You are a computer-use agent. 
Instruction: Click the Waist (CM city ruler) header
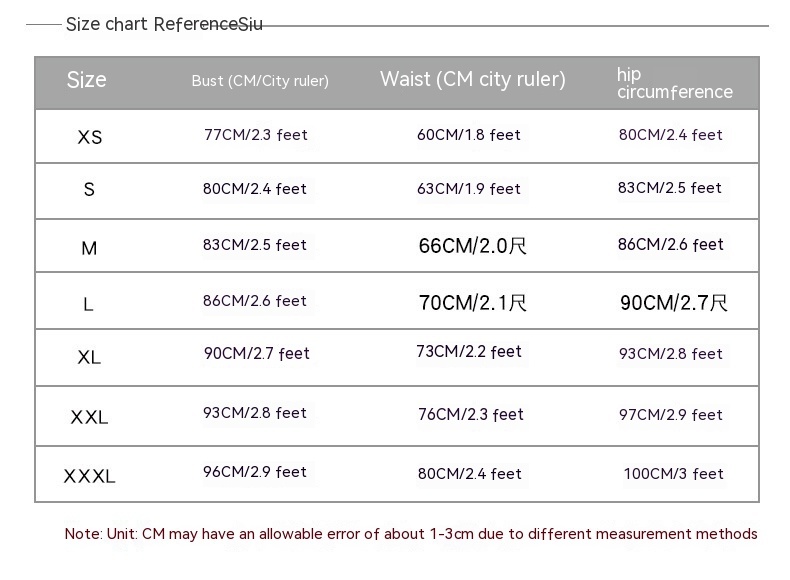tap(473, 80)
